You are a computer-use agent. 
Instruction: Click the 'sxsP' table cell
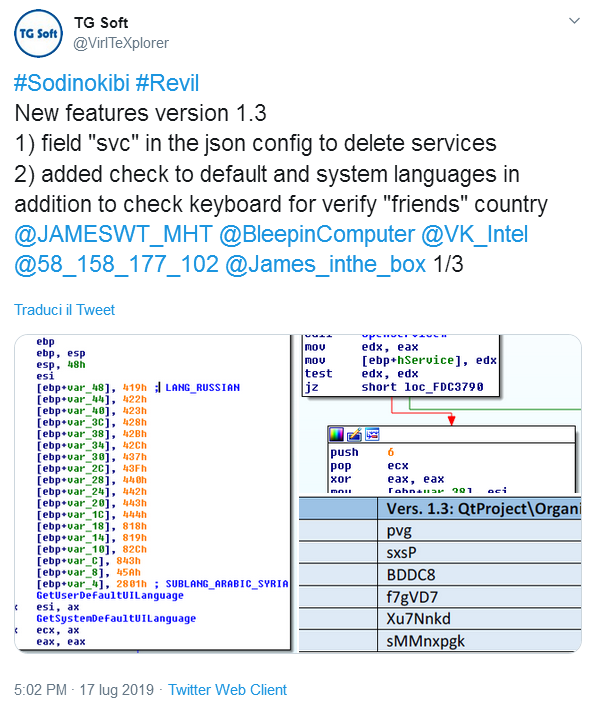coord(479,552)
